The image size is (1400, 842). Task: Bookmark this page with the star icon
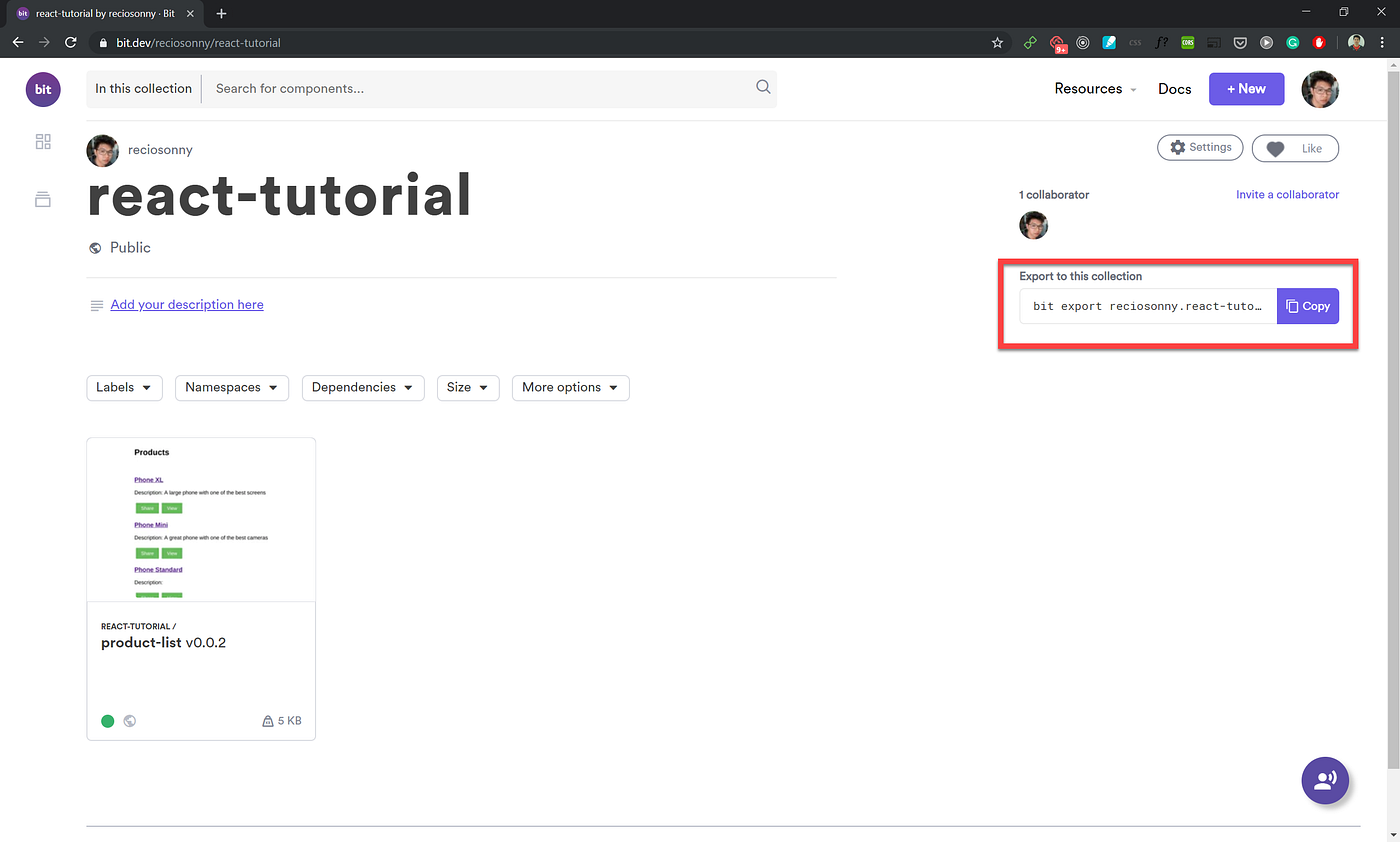tap(997, 43)
